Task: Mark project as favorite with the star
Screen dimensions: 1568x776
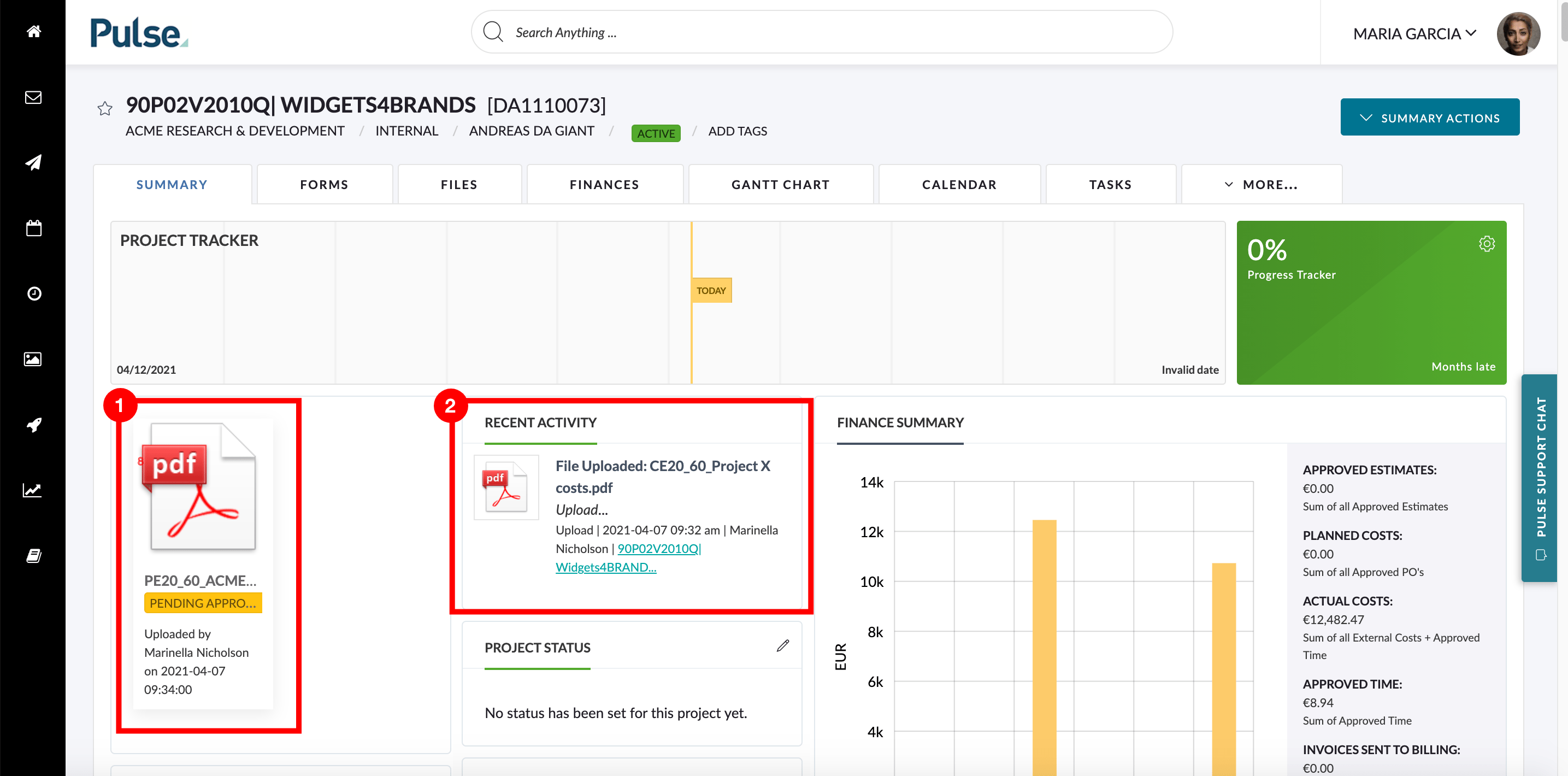Action: 105,108
